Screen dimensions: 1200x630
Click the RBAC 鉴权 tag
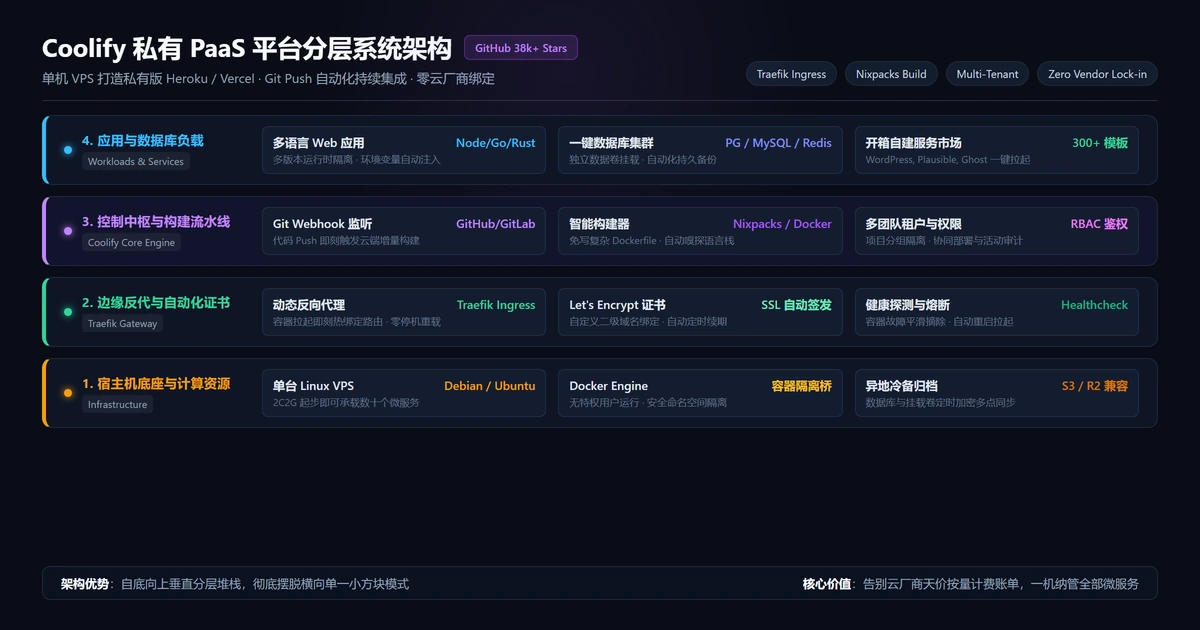click(1099, 224)
